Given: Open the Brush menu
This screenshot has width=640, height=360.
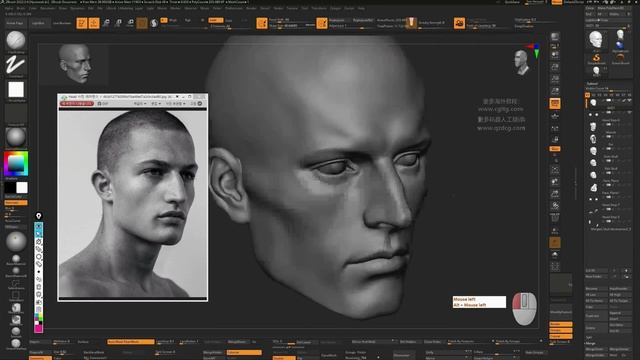Looking at the screenshot, I should tap(21, 8).
